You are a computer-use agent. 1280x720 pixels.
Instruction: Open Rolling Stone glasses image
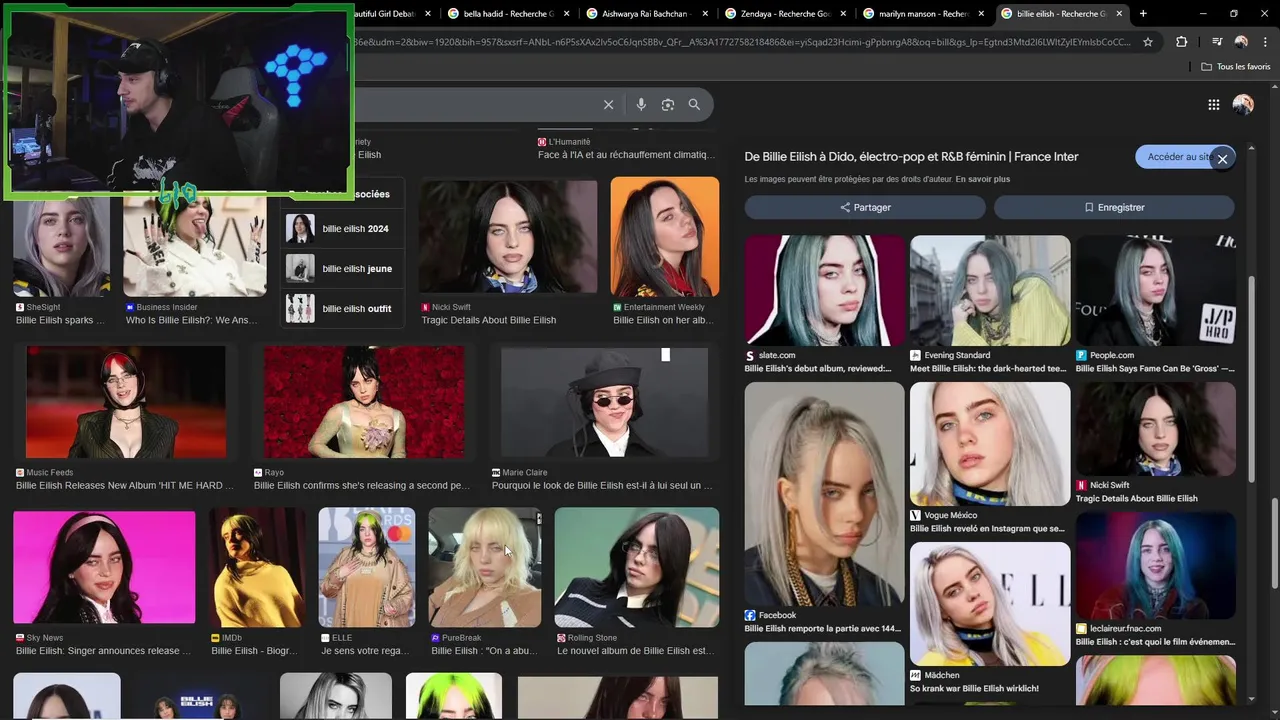637,567
